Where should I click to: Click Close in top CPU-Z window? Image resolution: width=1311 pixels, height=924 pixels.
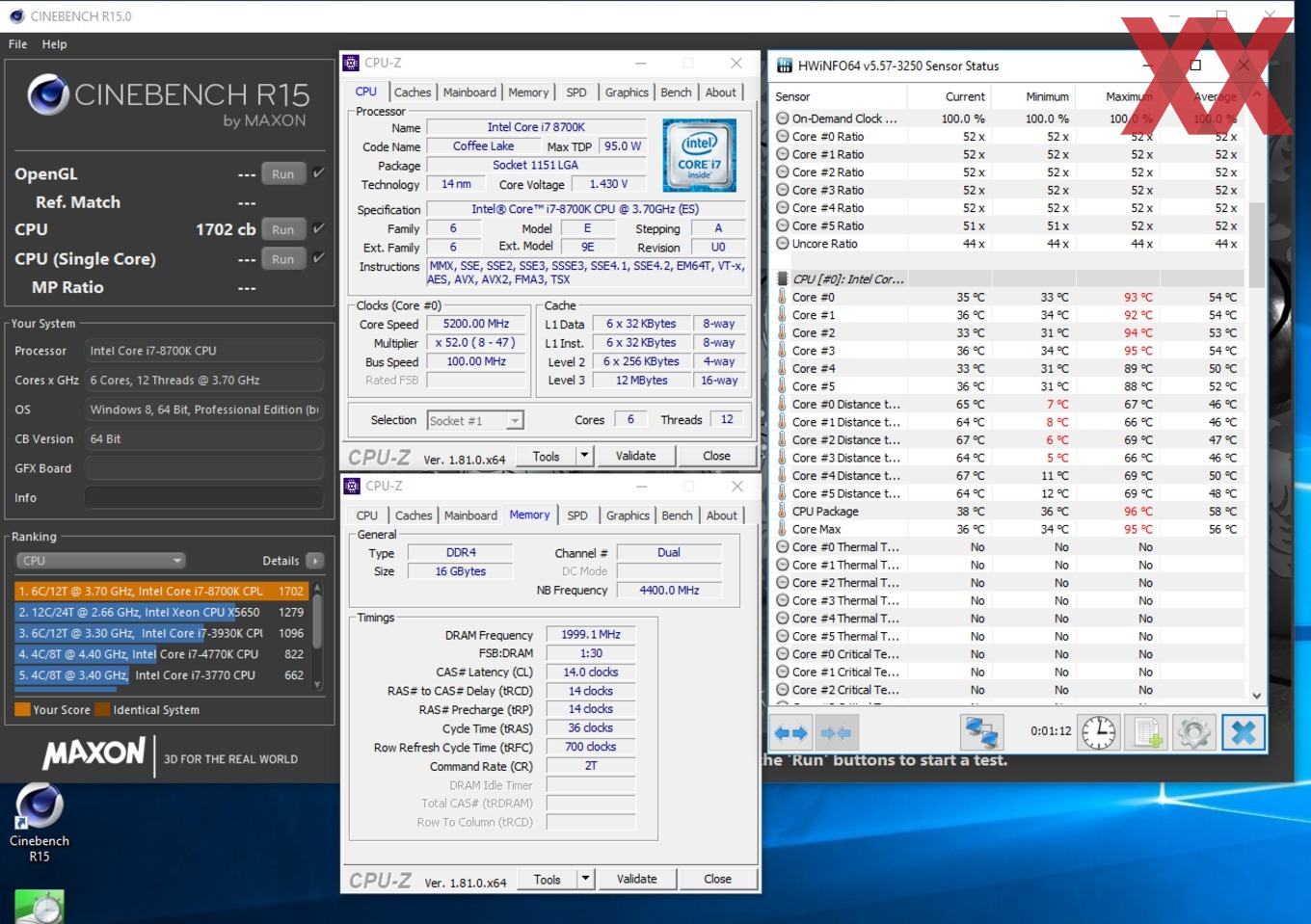click(716, 456)
